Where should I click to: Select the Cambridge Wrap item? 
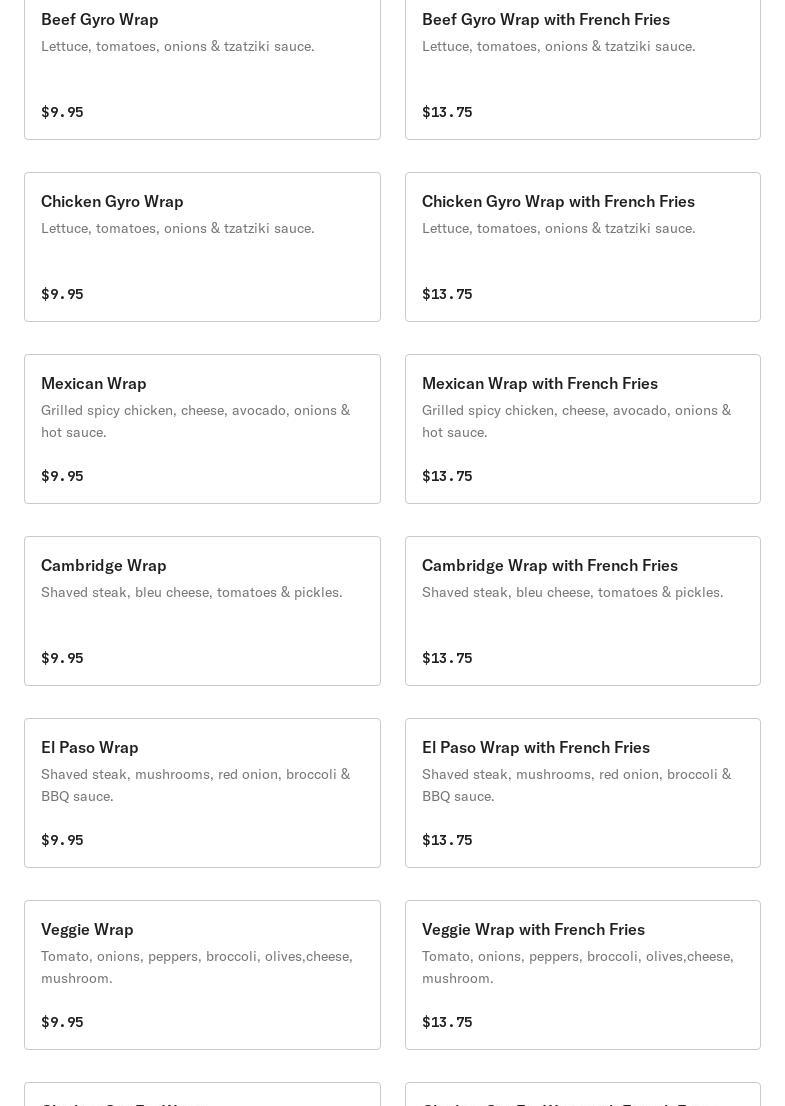(x=104, y=566)
